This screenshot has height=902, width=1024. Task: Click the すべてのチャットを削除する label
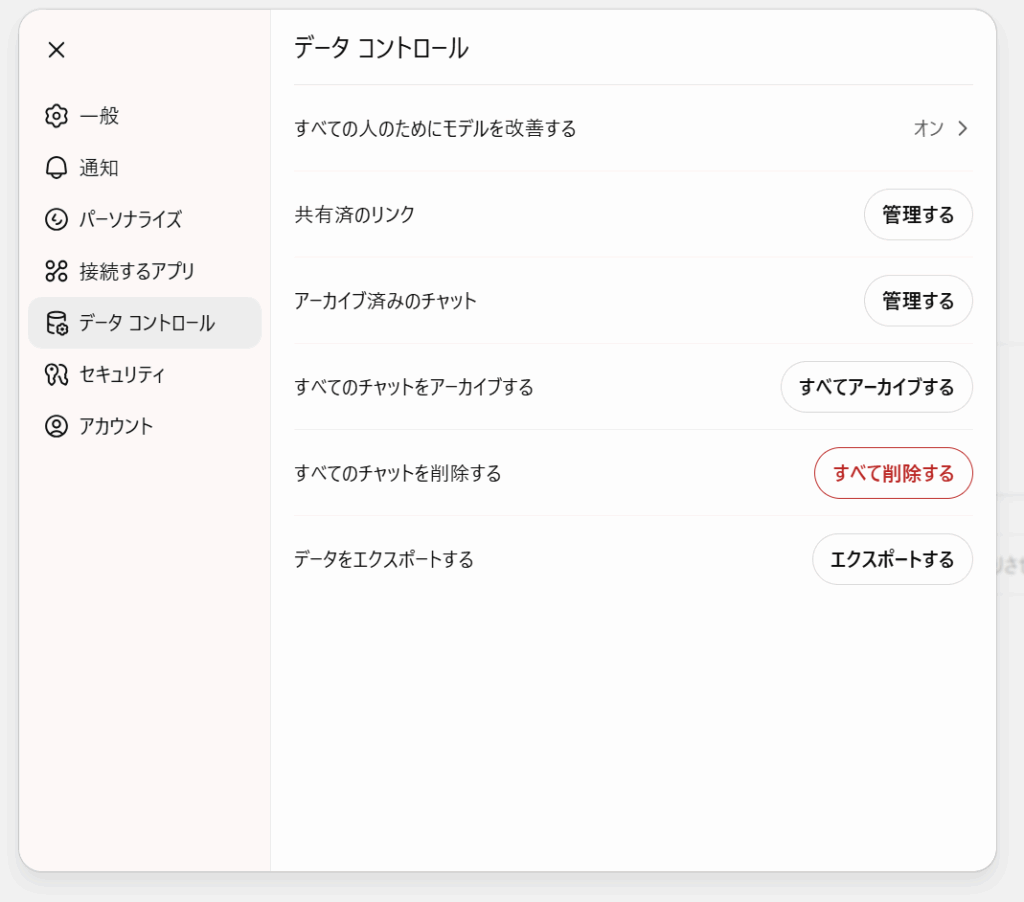[398, 473]
